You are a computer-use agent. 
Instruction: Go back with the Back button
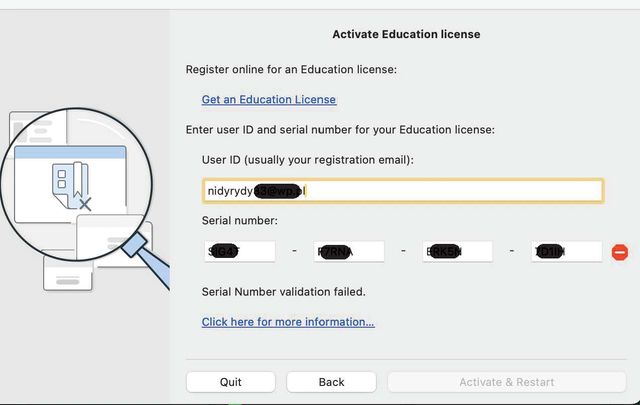coord(331,382)
